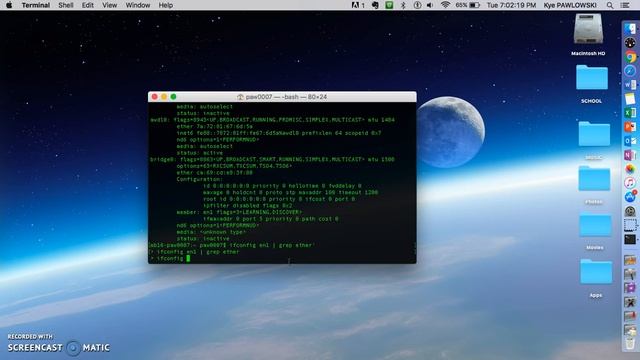This screenshot has width=640, height=360.
Task: Launch Safari from the dock
Action: pyautogui.click(x=630, y=71)
